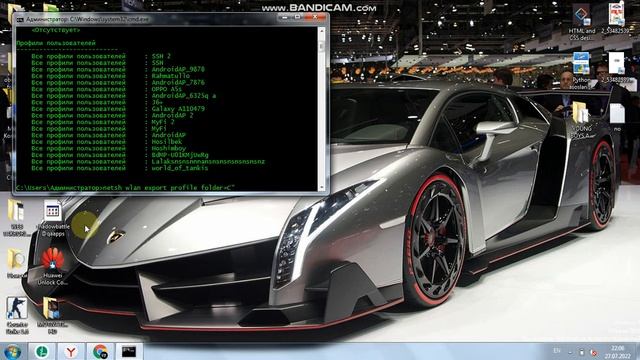The height and width of the screenshot is (360, 640).
Task: Open the HTML and CSS desktop file
Action: click(x=582, y=23)
